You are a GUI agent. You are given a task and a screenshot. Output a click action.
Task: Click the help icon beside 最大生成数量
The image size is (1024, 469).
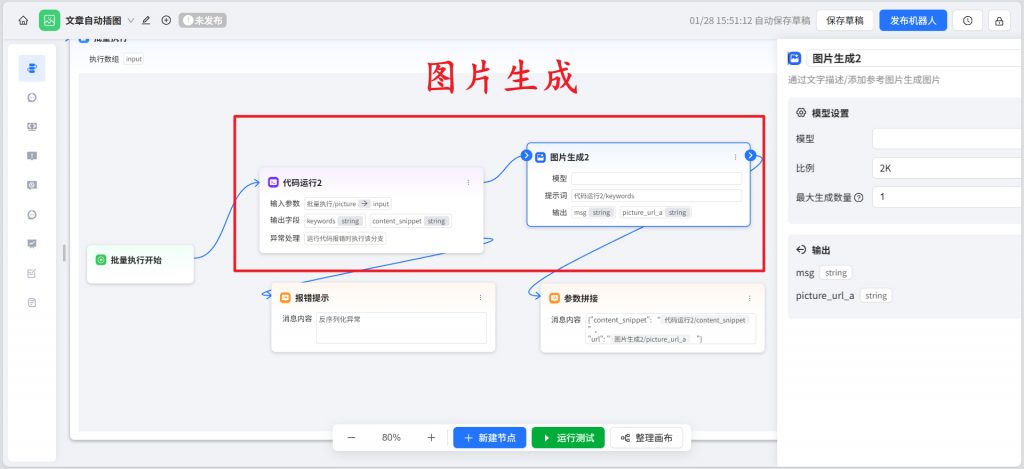tap(859, 197)
